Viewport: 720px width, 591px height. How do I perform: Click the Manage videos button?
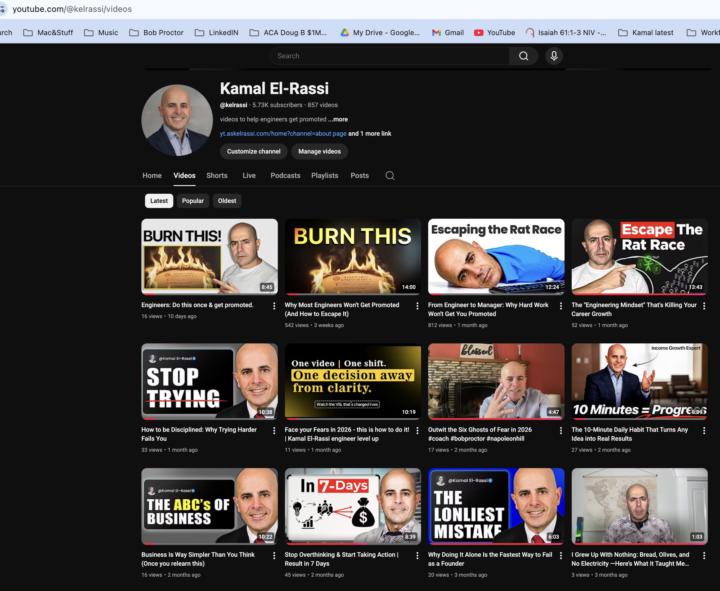click(x=319, y=151)
